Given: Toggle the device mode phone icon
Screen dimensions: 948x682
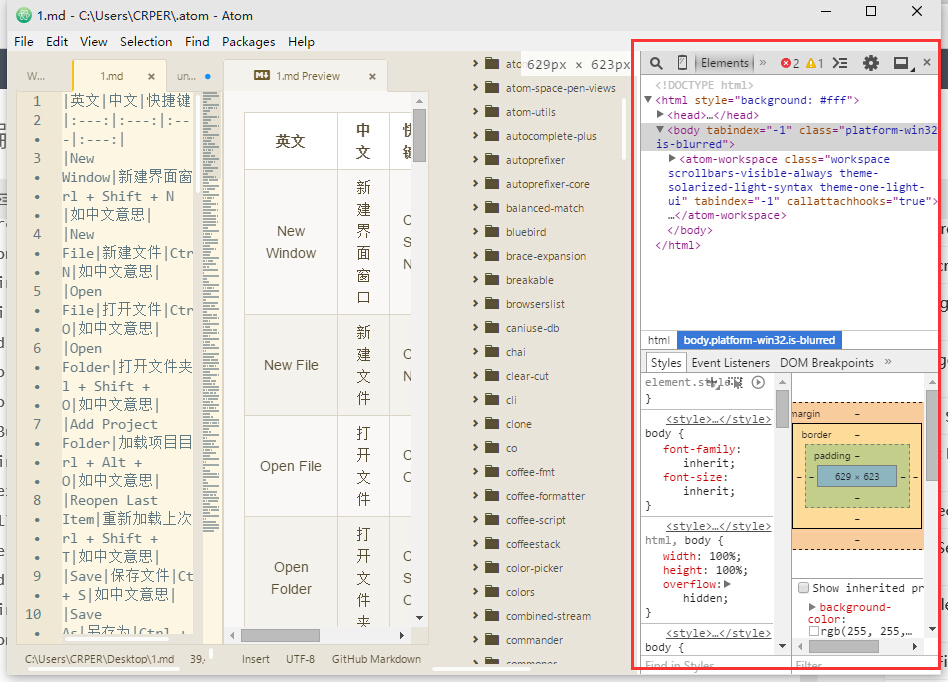Looking at the screenshot, I should 682,63.
